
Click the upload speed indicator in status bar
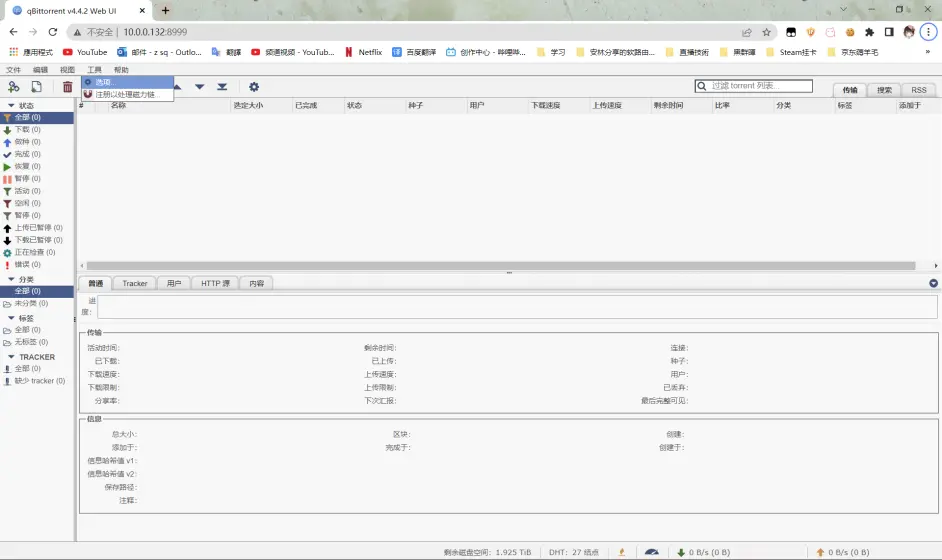pos(843,552)
